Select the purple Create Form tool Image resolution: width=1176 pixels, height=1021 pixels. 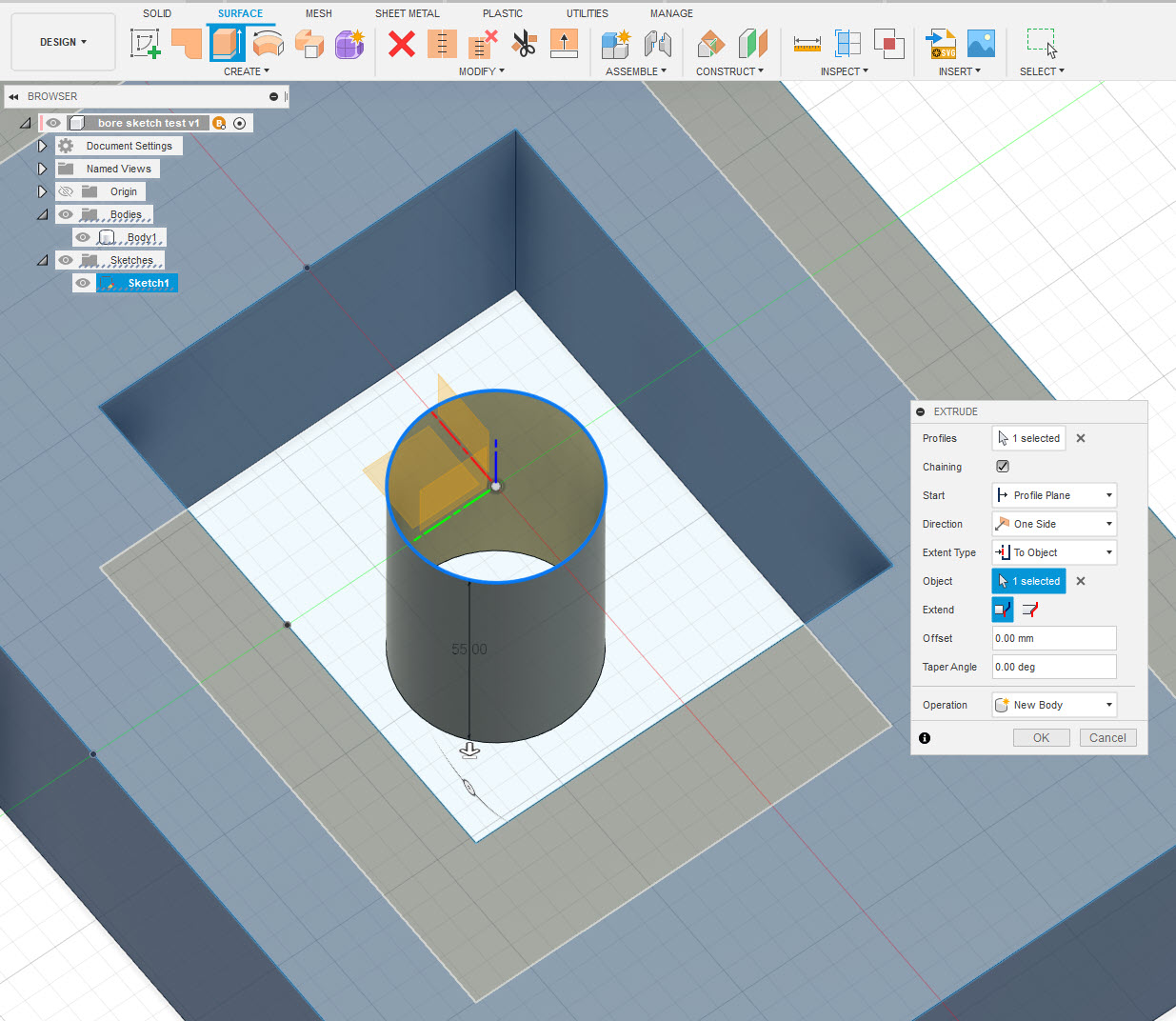[x=349, y=44]
